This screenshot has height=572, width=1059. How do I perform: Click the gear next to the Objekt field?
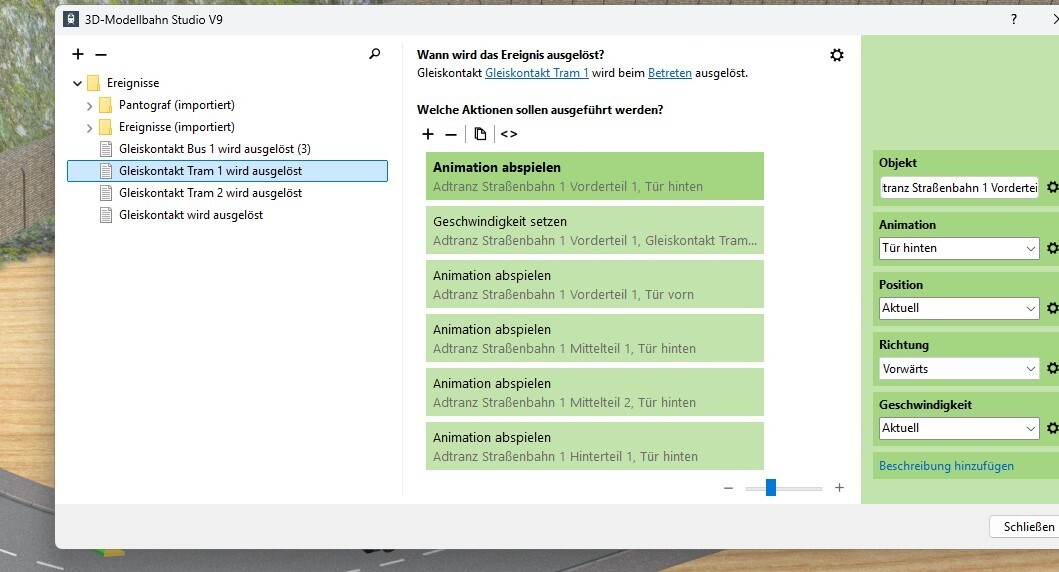pyautogui.click(x=1052, y=187)
